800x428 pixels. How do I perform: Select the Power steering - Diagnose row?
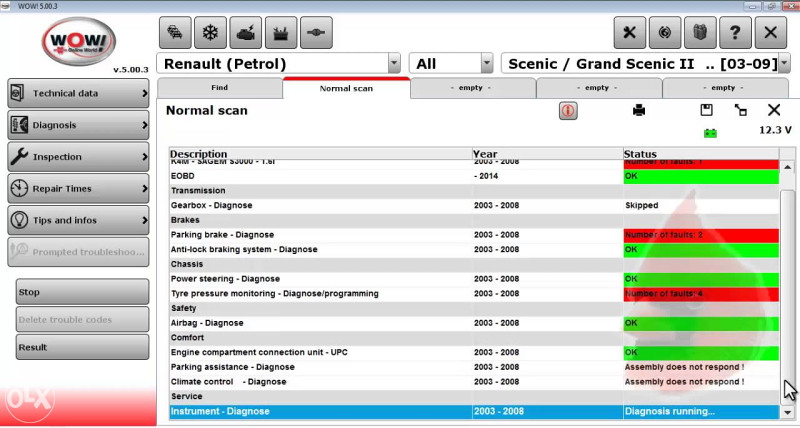(474, 279)
